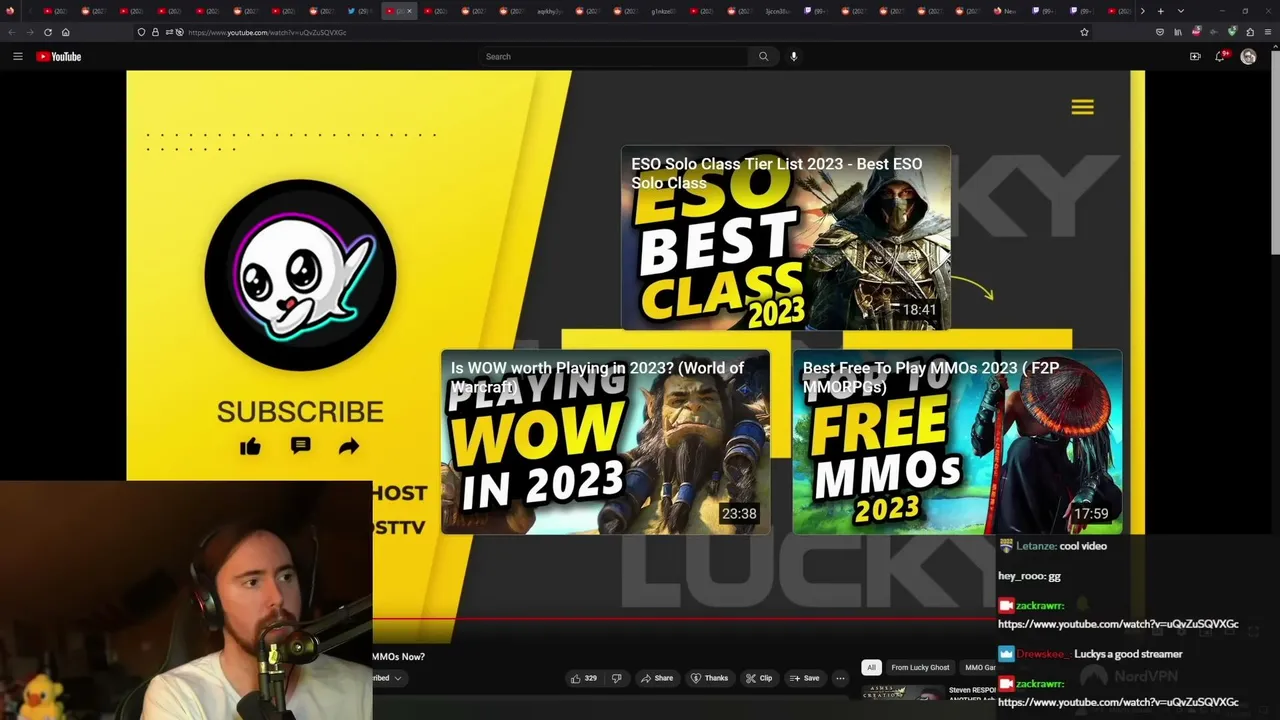Open the Pocket save icon in toolbar
The image size is (1280, 720).
[1160, 32]
